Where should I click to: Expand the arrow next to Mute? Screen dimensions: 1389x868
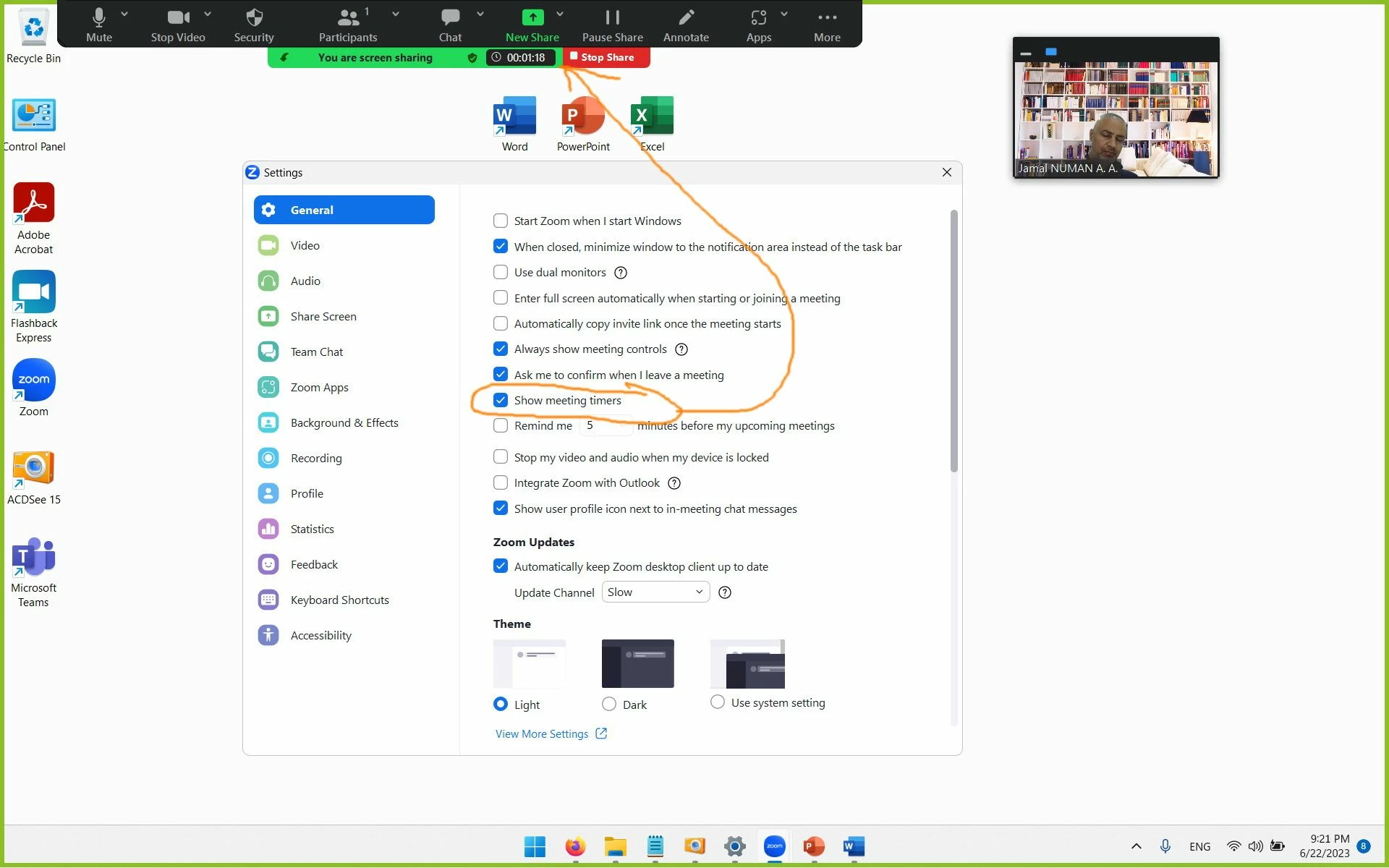[x=124, y=14]
